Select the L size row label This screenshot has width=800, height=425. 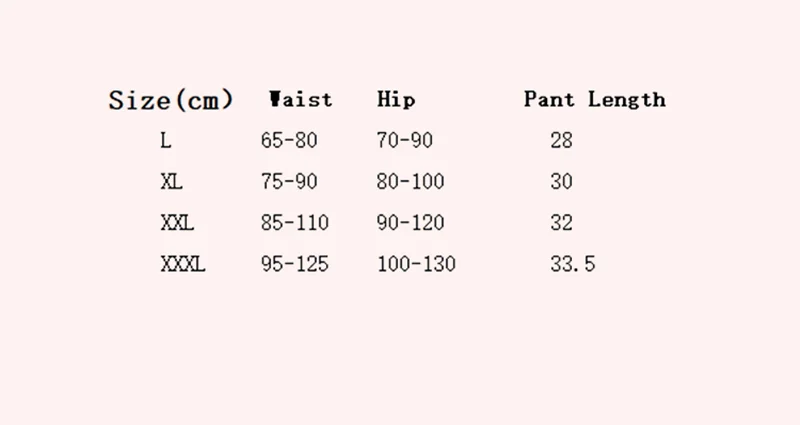166,141
